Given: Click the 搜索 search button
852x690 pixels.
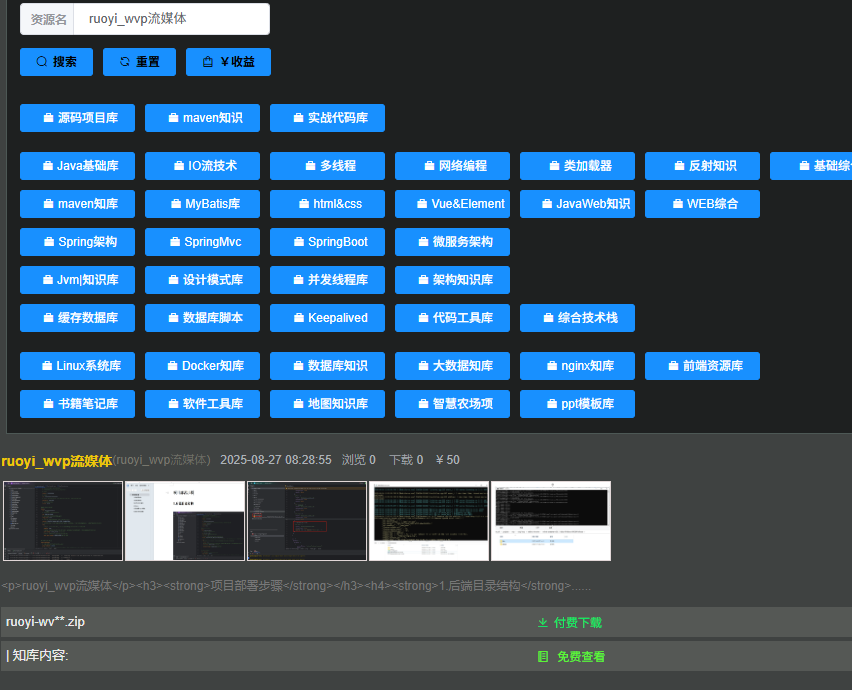Looking at the screenshot, I should [x=57, y=62].
